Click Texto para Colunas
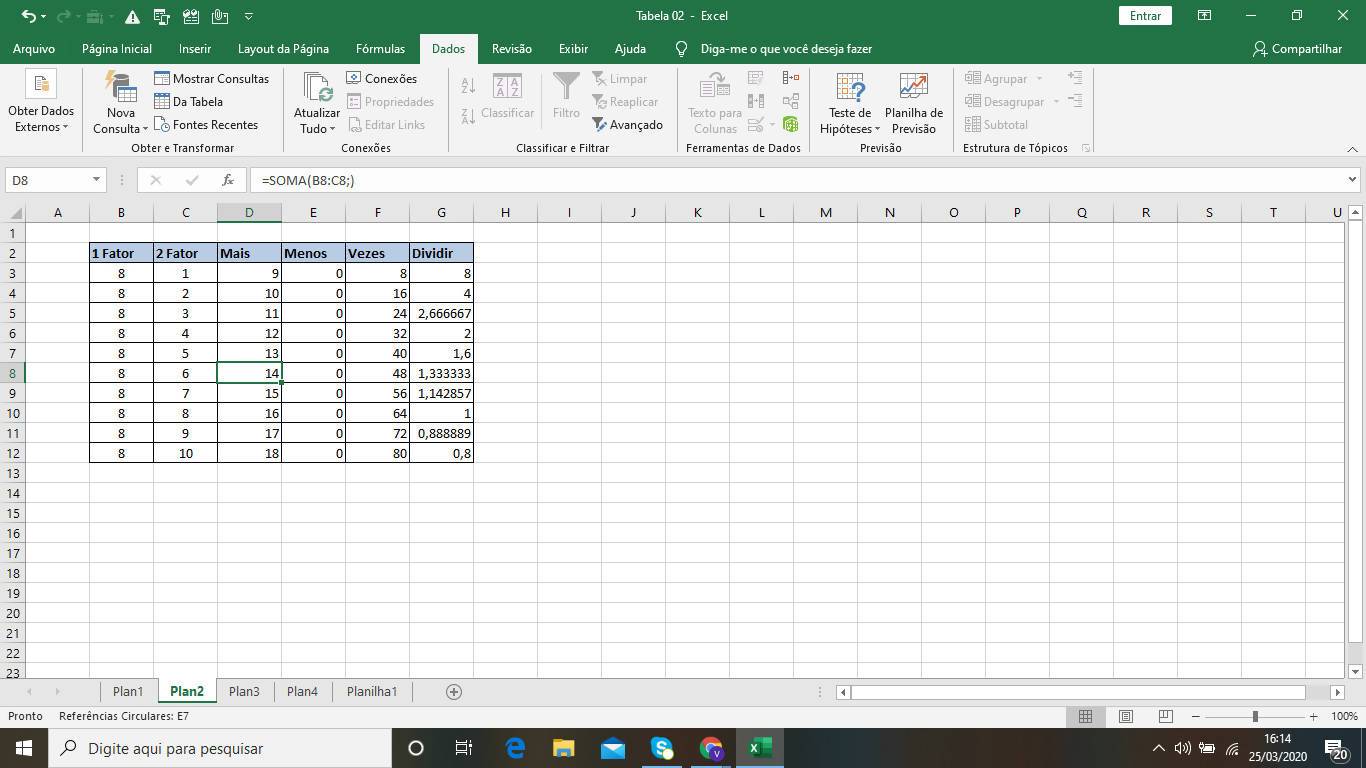This screenshot has height=768, width=1366. click(715, 103)
